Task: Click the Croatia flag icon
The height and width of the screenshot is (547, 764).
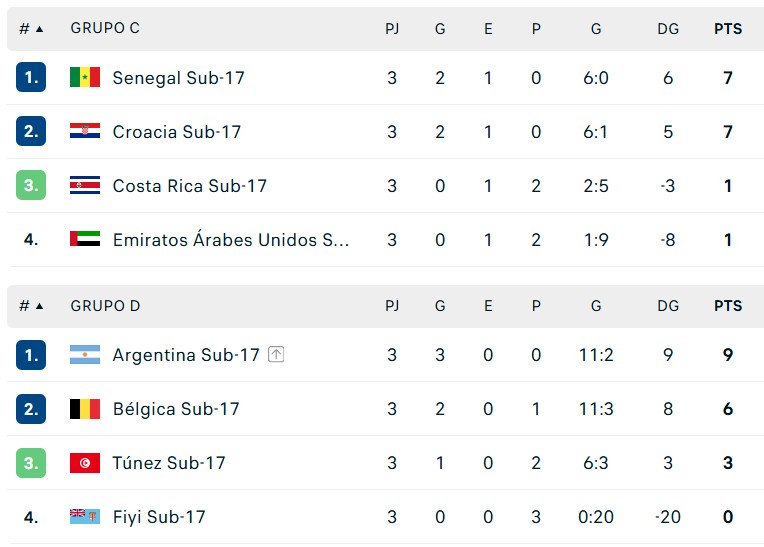Action: 85,132
